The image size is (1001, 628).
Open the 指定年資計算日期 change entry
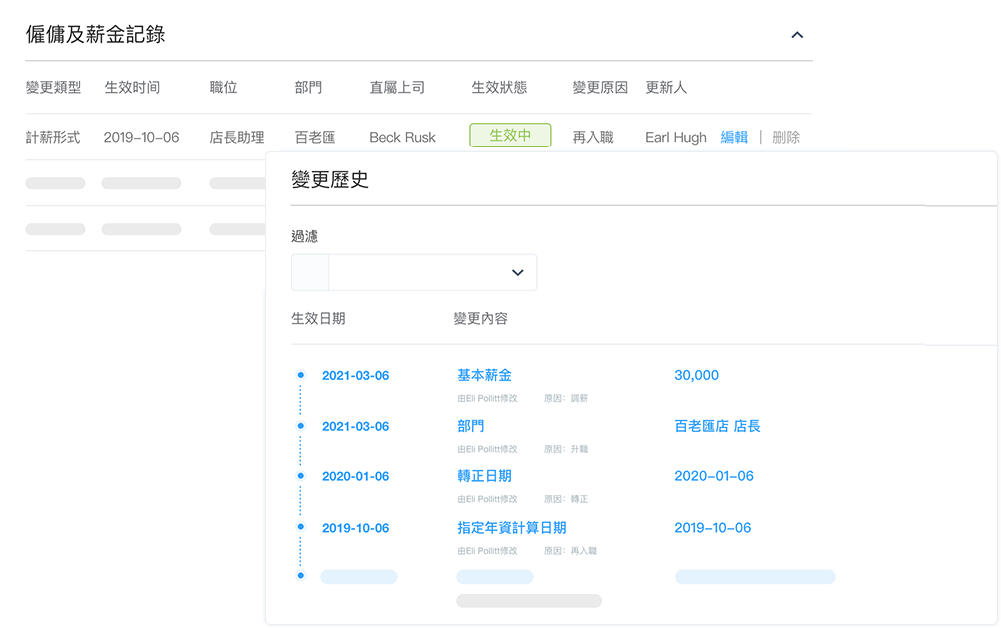(x=512, y=528)
